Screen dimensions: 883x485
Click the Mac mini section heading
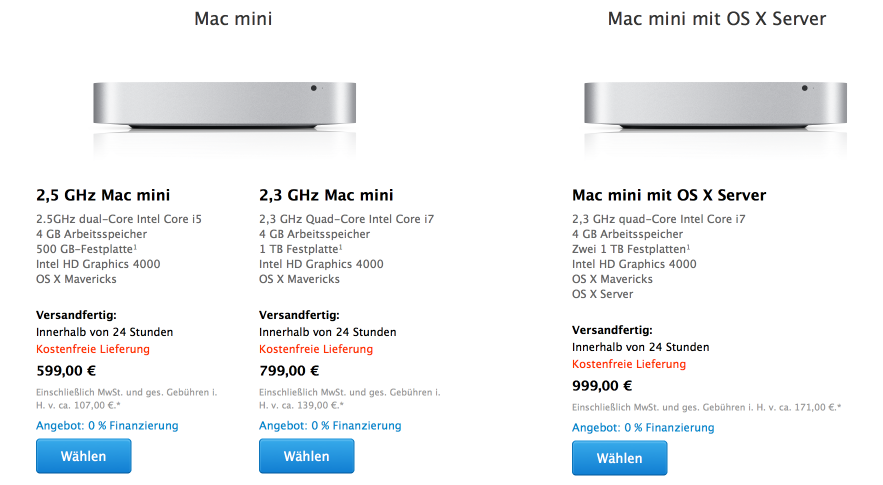[x=233, y=19]
